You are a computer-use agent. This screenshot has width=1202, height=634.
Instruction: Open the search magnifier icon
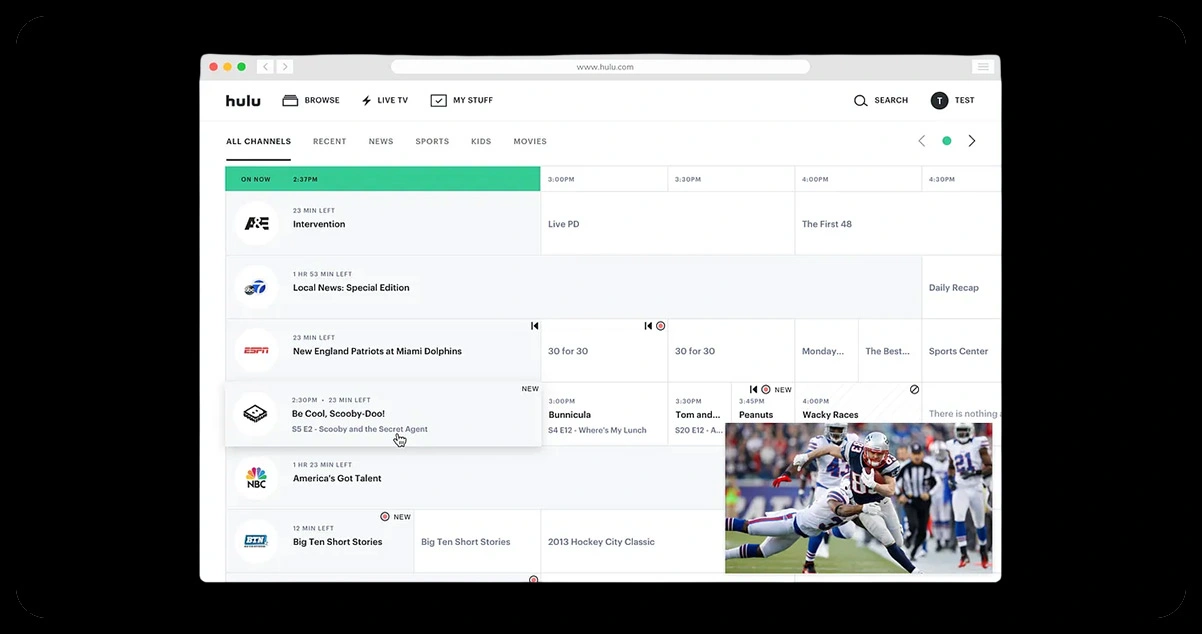click(x=860, y=100)
